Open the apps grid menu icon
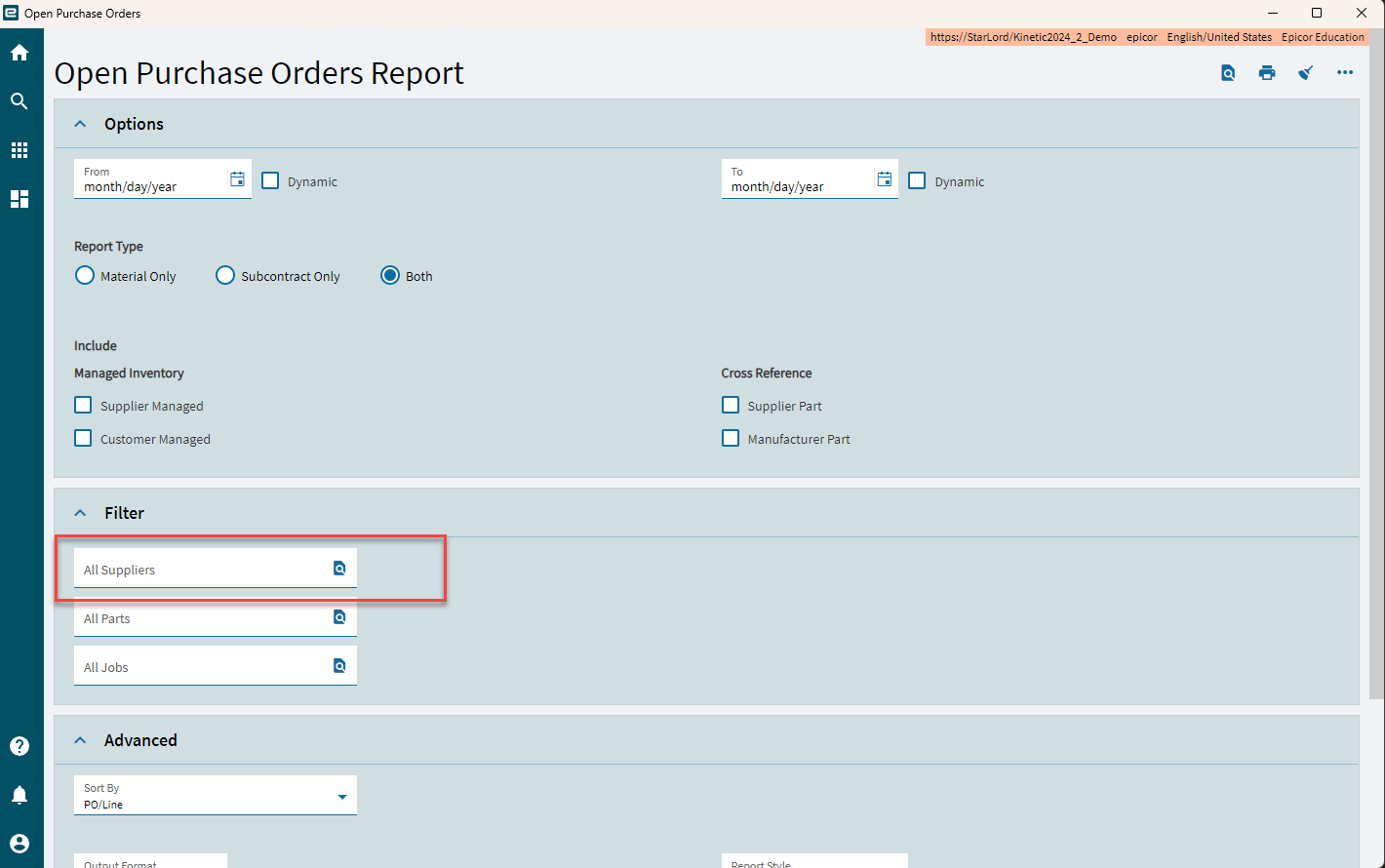Viewport: 1385px width, 868px height. click(x=20, y=150)
